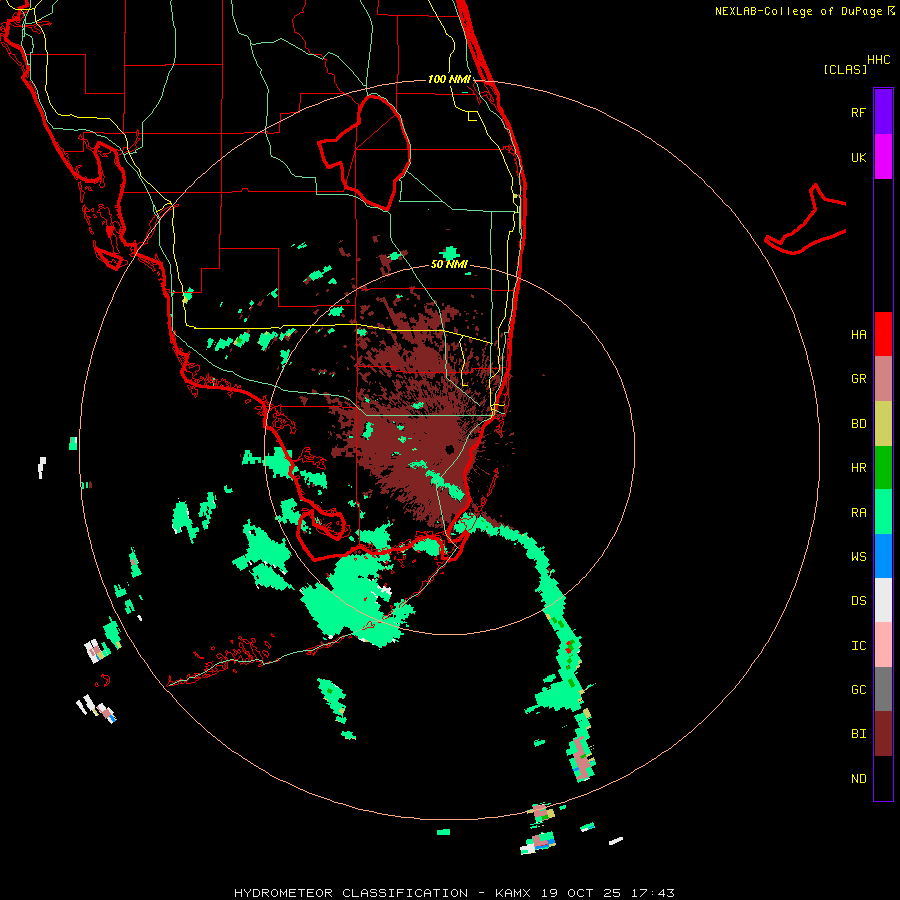
Task: Pick the HR heavy rain green swatch
Action: pyautogui.click(x=883, y=468)
